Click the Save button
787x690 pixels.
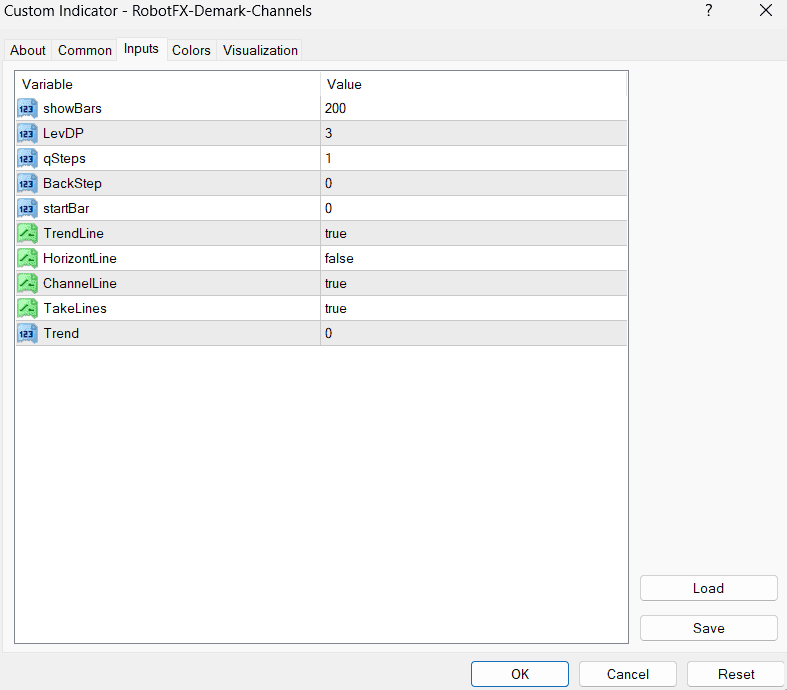pyautogui.click(x=708, y=628)
